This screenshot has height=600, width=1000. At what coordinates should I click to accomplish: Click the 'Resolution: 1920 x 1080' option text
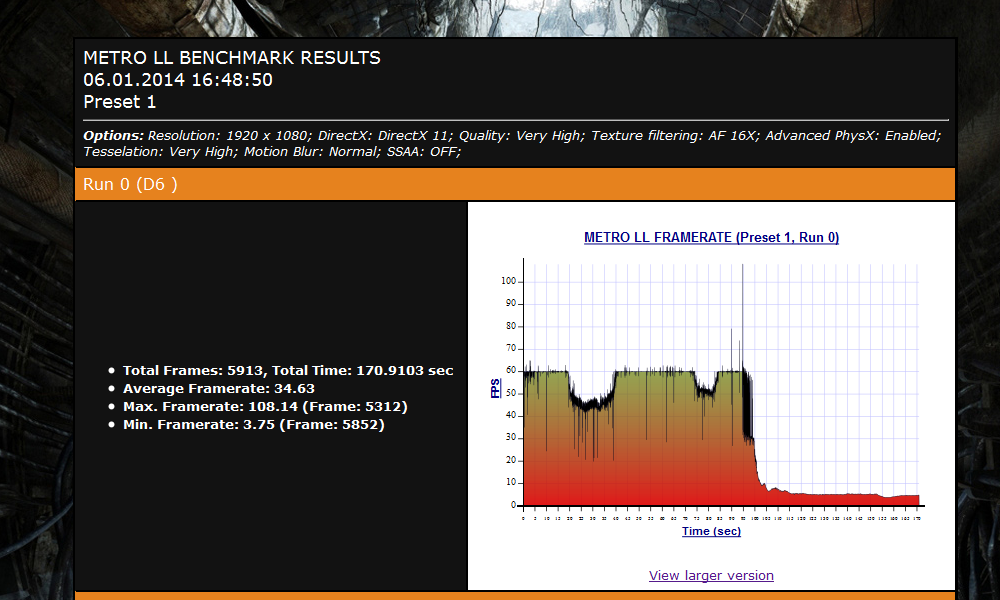229,136
